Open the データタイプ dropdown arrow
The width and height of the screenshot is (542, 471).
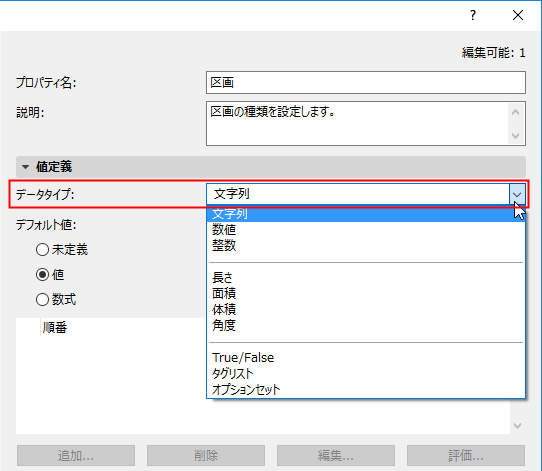[x=517, y=195]
